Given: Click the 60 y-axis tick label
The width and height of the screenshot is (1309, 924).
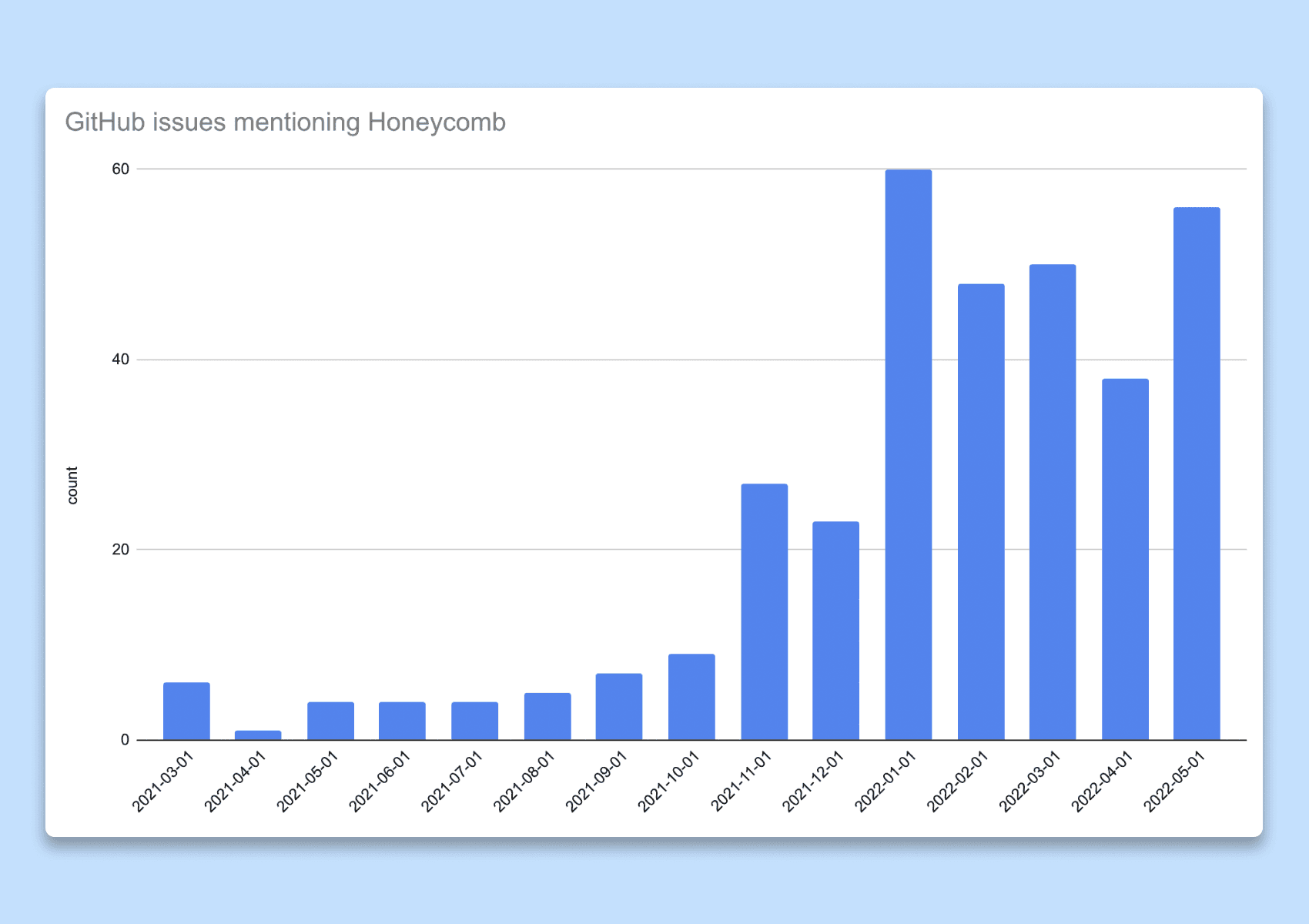Looking at the screenshot, I should 120,169.
